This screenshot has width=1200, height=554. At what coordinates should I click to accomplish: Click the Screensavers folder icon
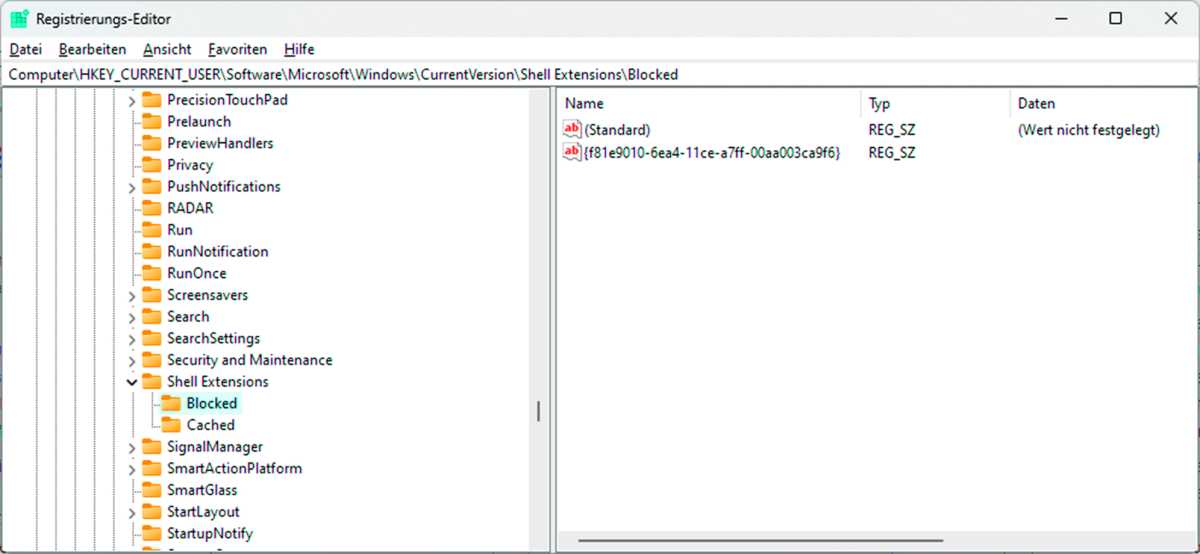(151, 295)
